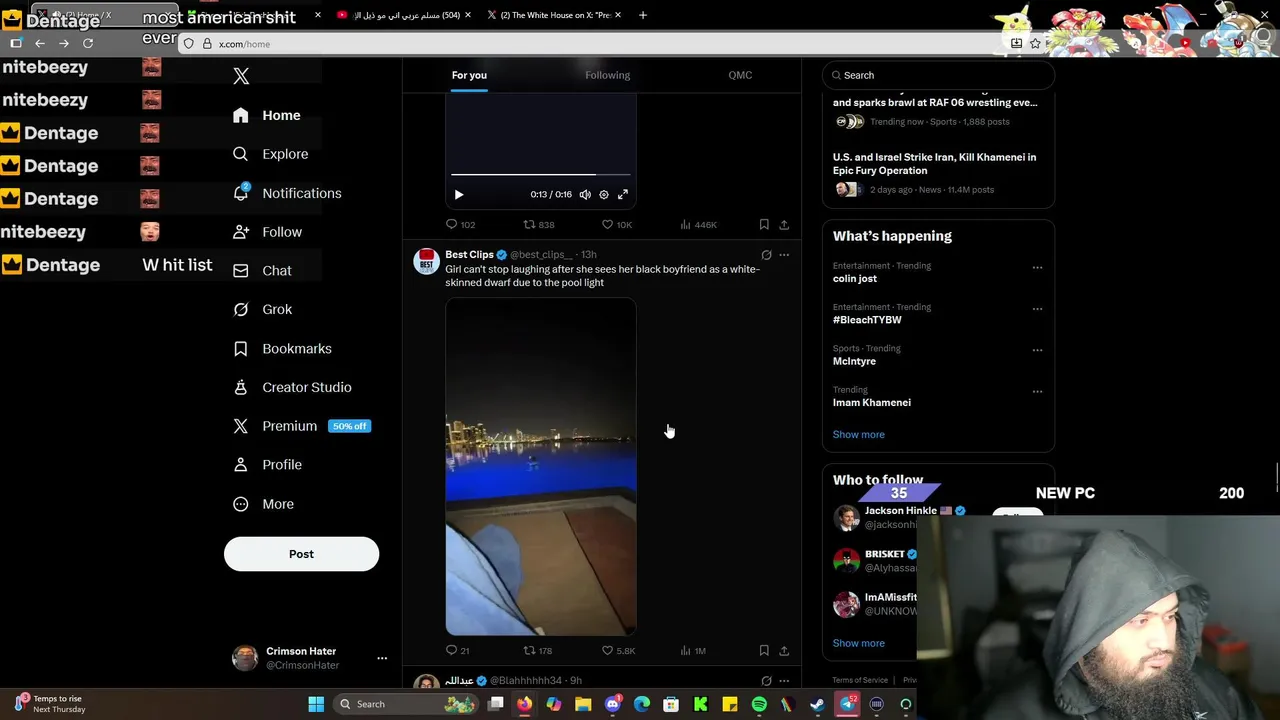
Task: Open the colin jost trending topic
Action: coord(854,279)
